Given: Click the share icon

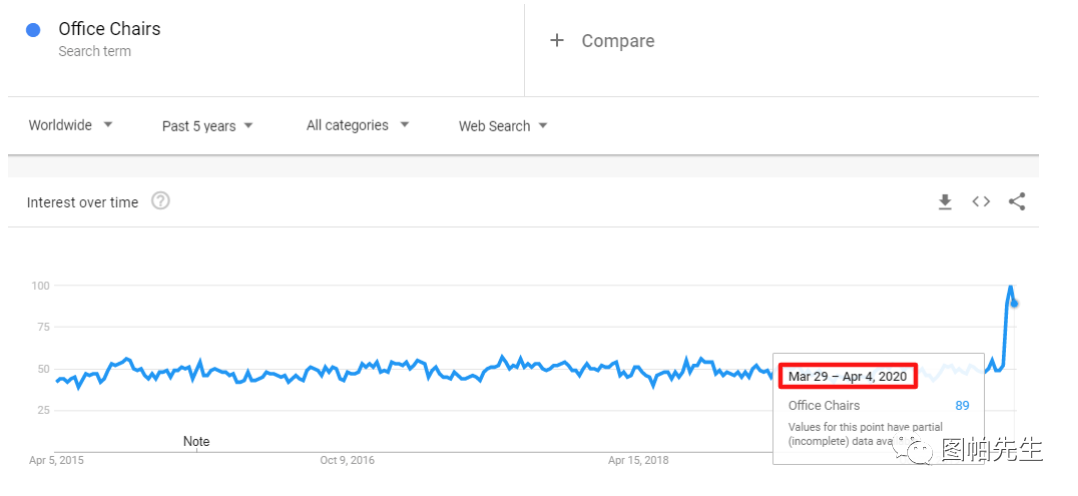Looking at the screenshot, I should [x=1017, y=202].
